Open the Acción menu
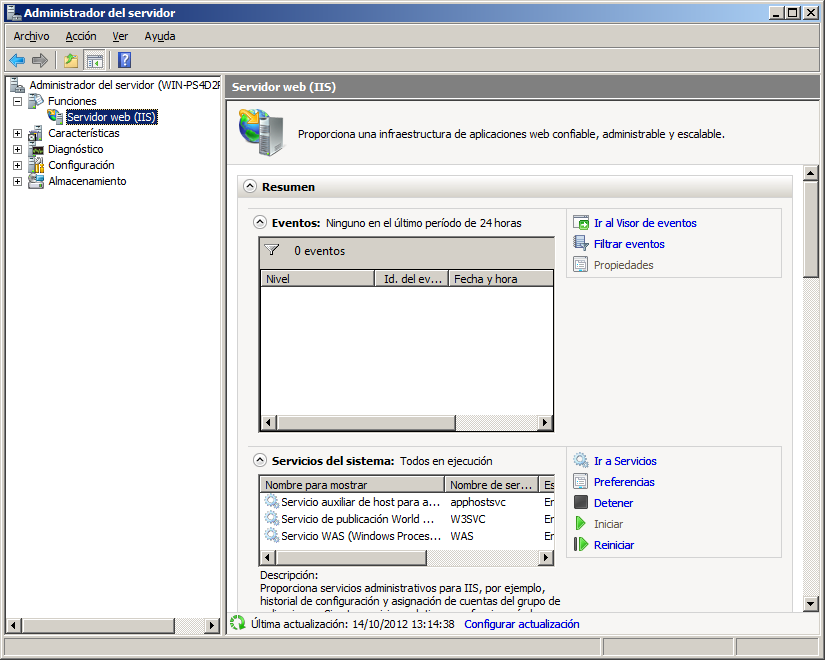 click(80, 36)
